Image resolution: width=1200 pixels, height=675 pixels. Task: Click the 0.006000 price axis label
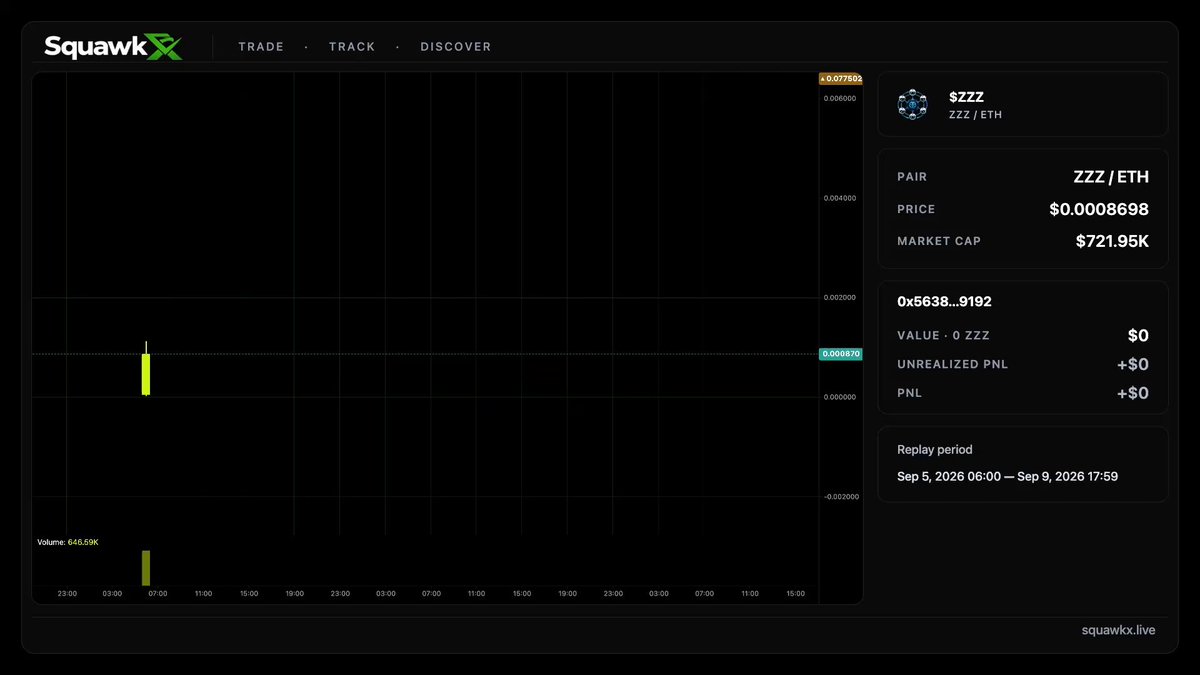840,98
